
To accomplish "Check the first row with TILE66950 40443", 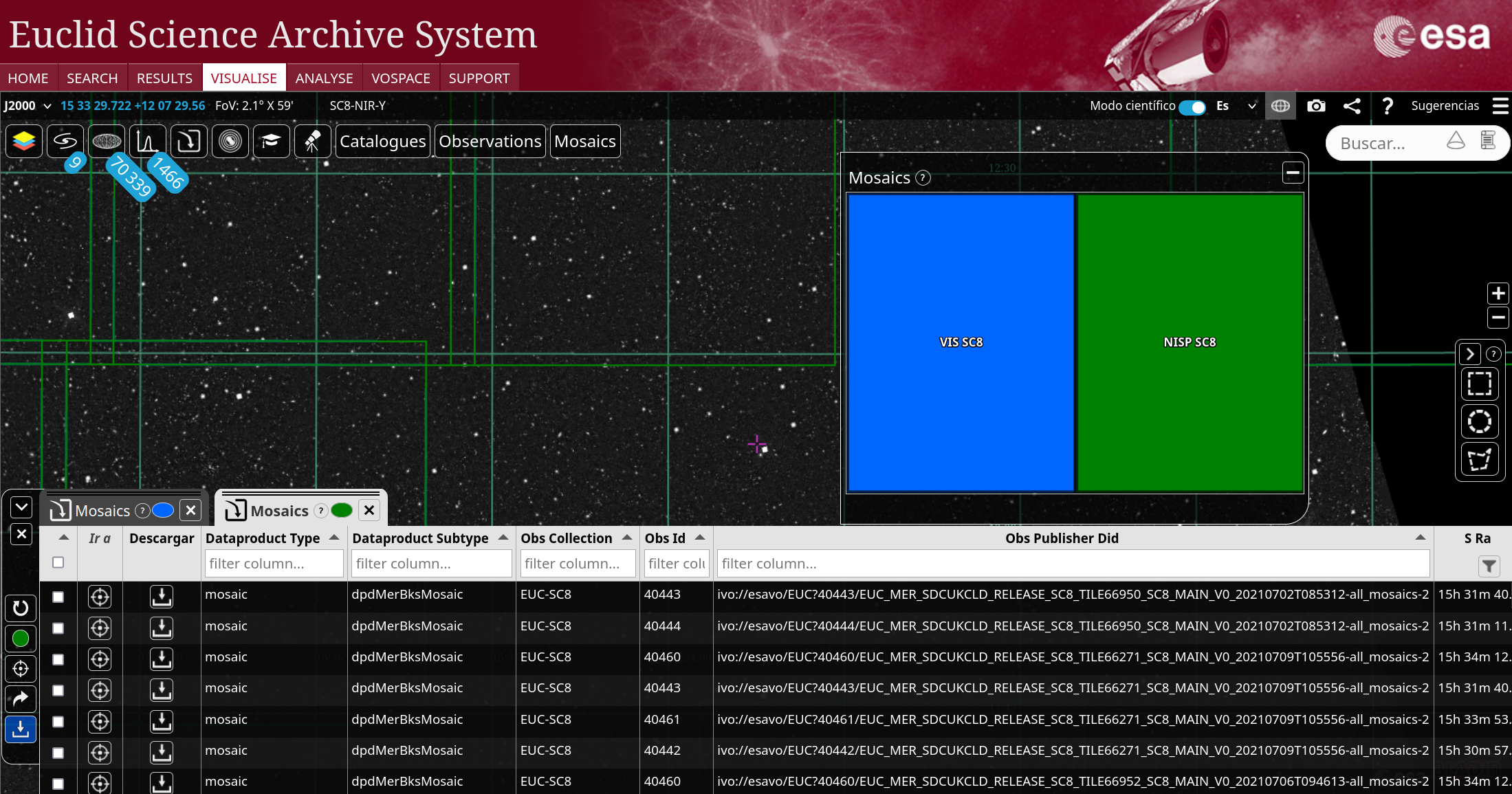I will coord(58,597).
